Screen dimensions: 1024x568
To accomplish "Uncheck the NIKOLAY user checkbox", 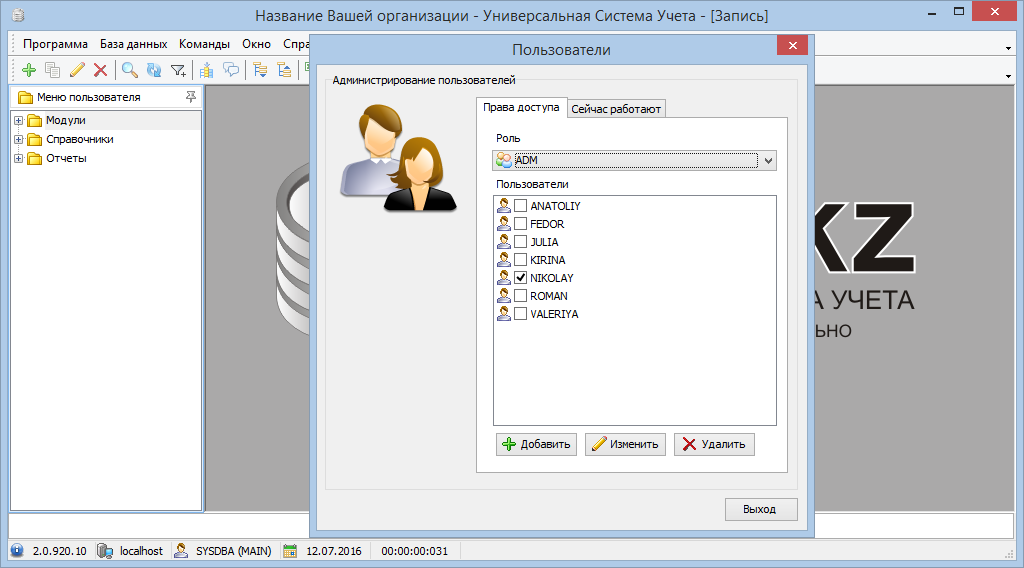I will (520, 278).
